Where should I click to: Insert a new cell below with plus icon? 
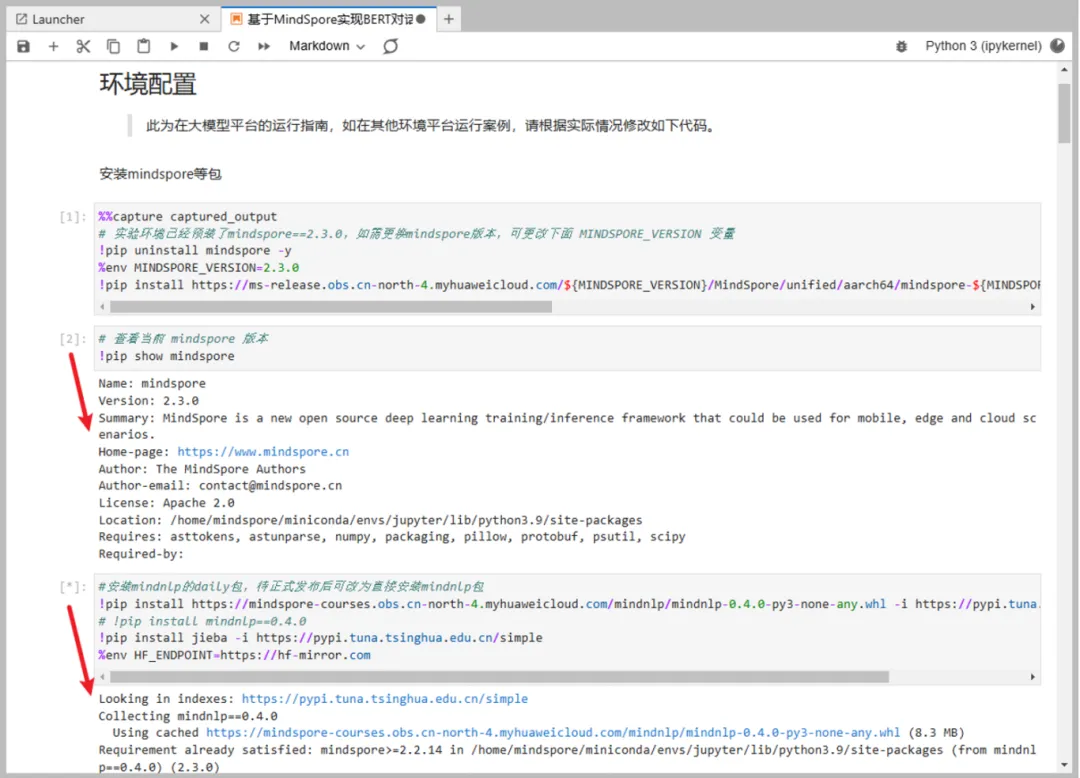53,46
